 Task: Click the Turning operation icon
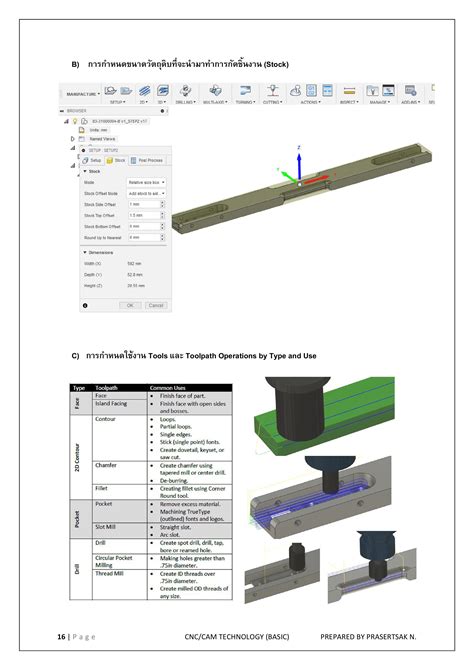click(245, 91)
